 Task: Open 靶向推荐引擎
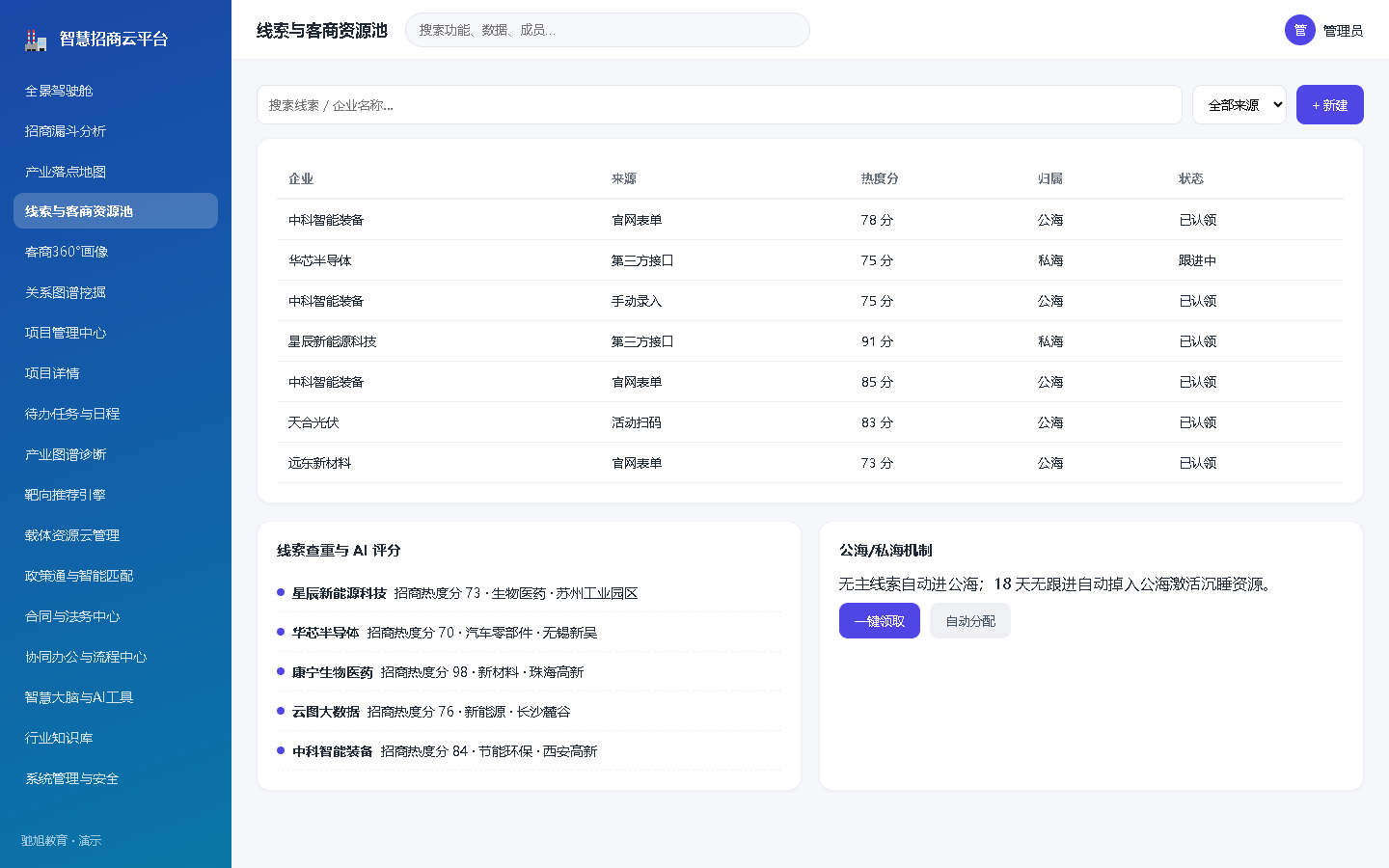click(116, 495)
